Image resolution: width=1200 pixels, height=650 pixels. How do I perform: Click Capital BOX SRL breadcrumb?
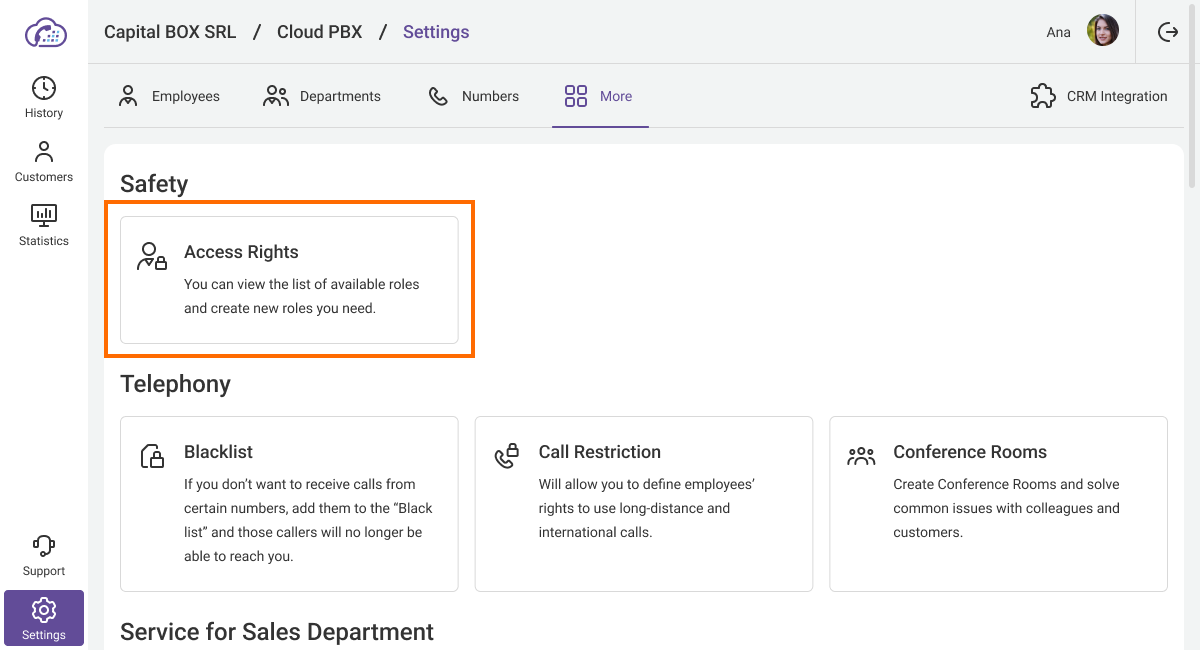pyautogui.click(x=170, y=32)
